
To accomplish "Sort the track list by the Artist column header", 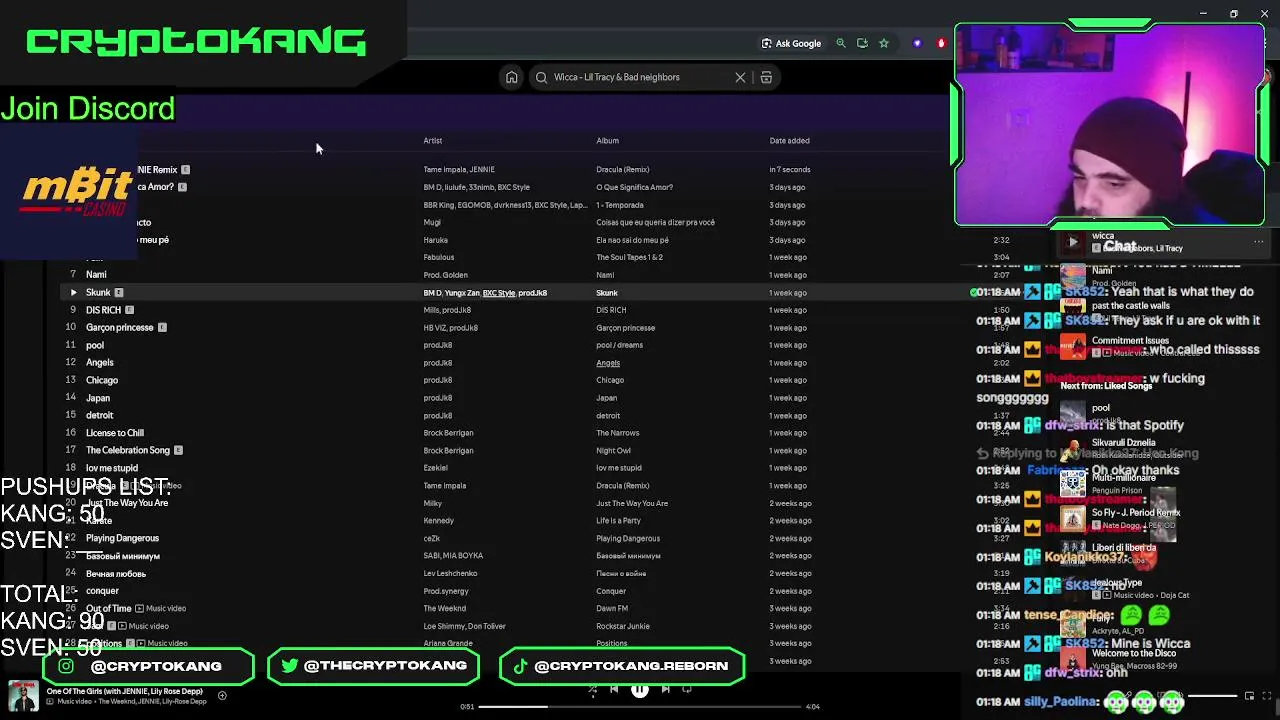I will 432,141.
